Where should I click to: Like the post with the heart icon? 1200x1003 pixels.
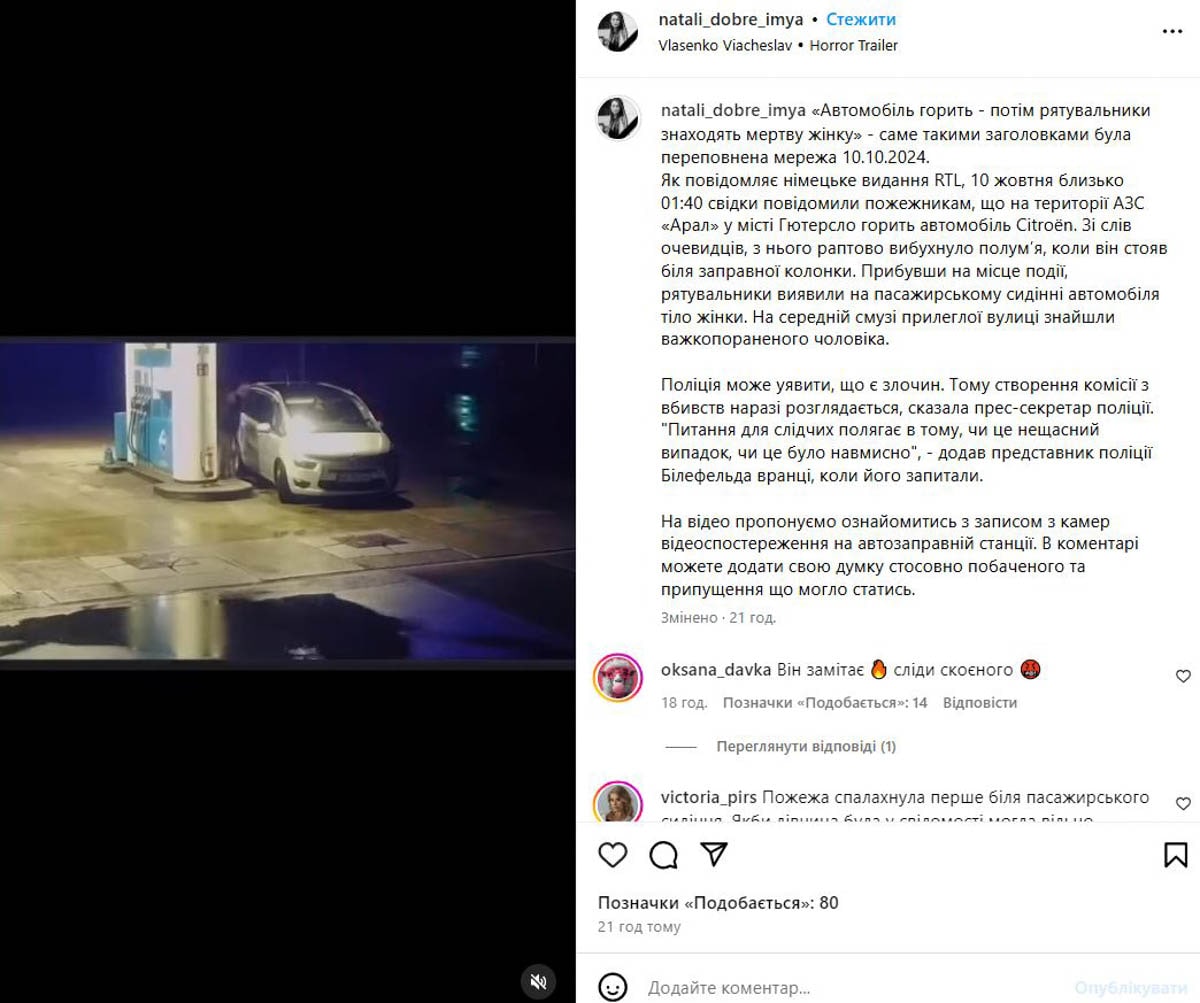pyautogui.click(x=613, y=855)
